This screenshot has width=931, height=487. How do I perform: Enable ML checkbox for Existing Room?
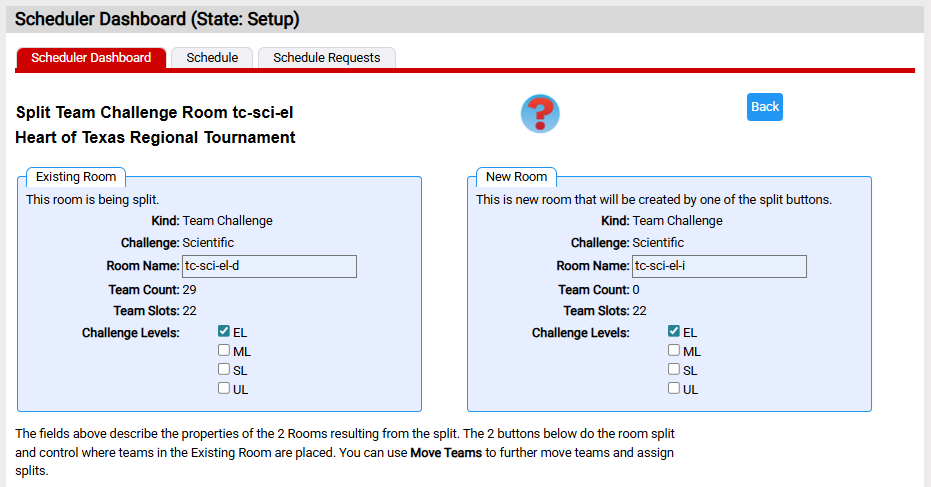pos(224,350)
